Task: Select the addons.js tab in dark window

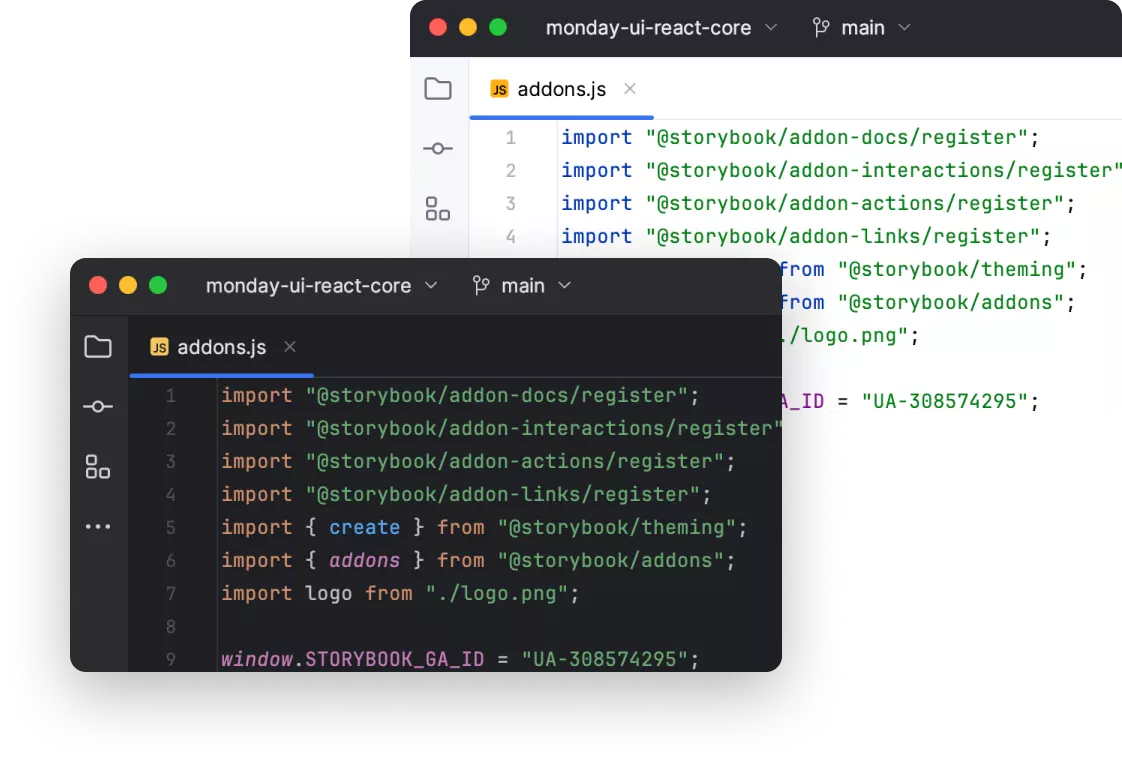Action: (x=208, y=347)
